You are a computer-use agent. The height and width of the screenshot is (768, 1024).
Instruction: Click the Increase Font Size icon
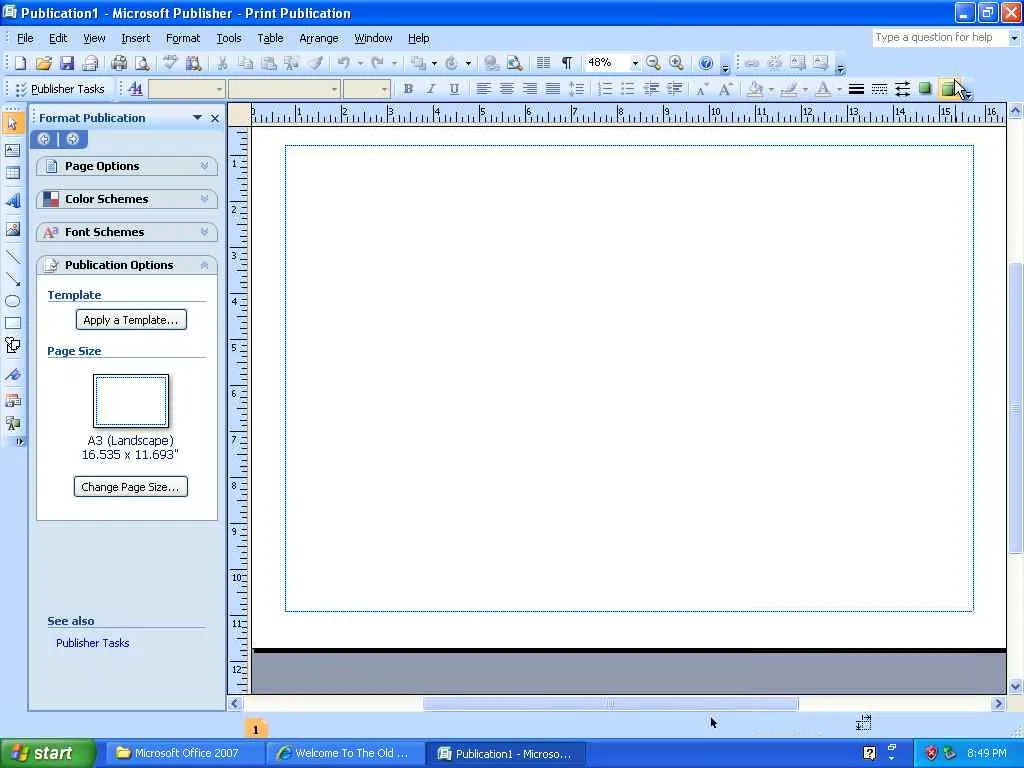click(x=725, y=89)
